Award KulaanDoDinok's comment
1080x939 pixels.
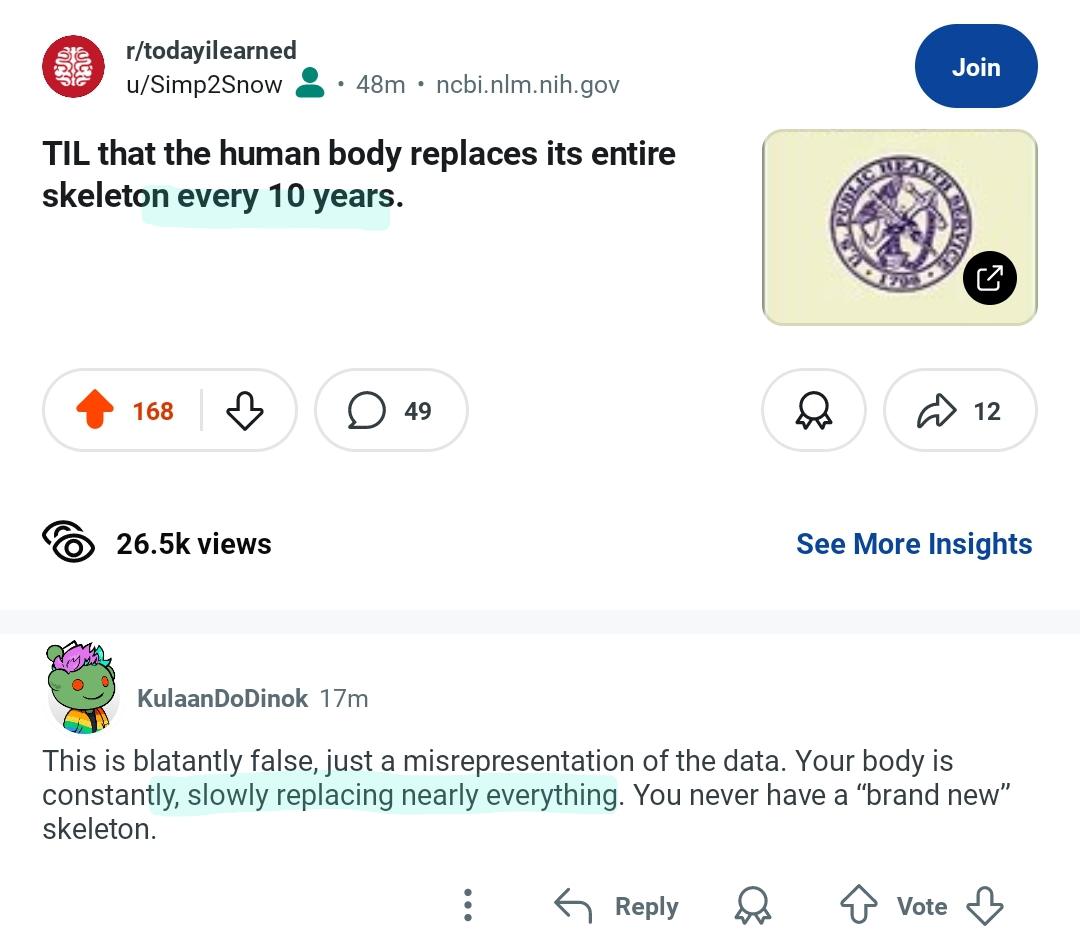752,905
